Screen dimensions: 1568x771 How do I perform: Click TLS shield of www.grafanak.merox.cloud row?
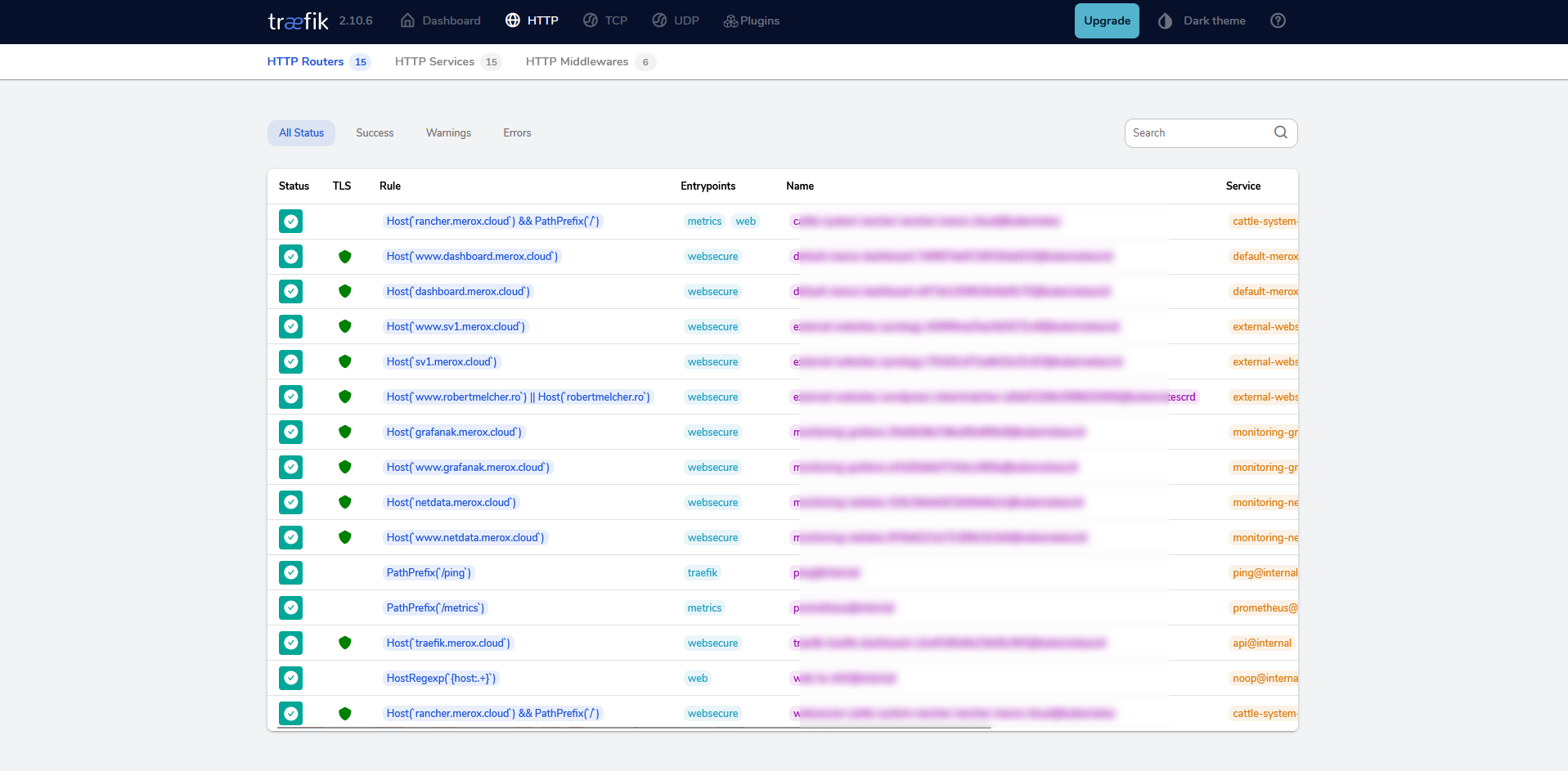(345, 467)
